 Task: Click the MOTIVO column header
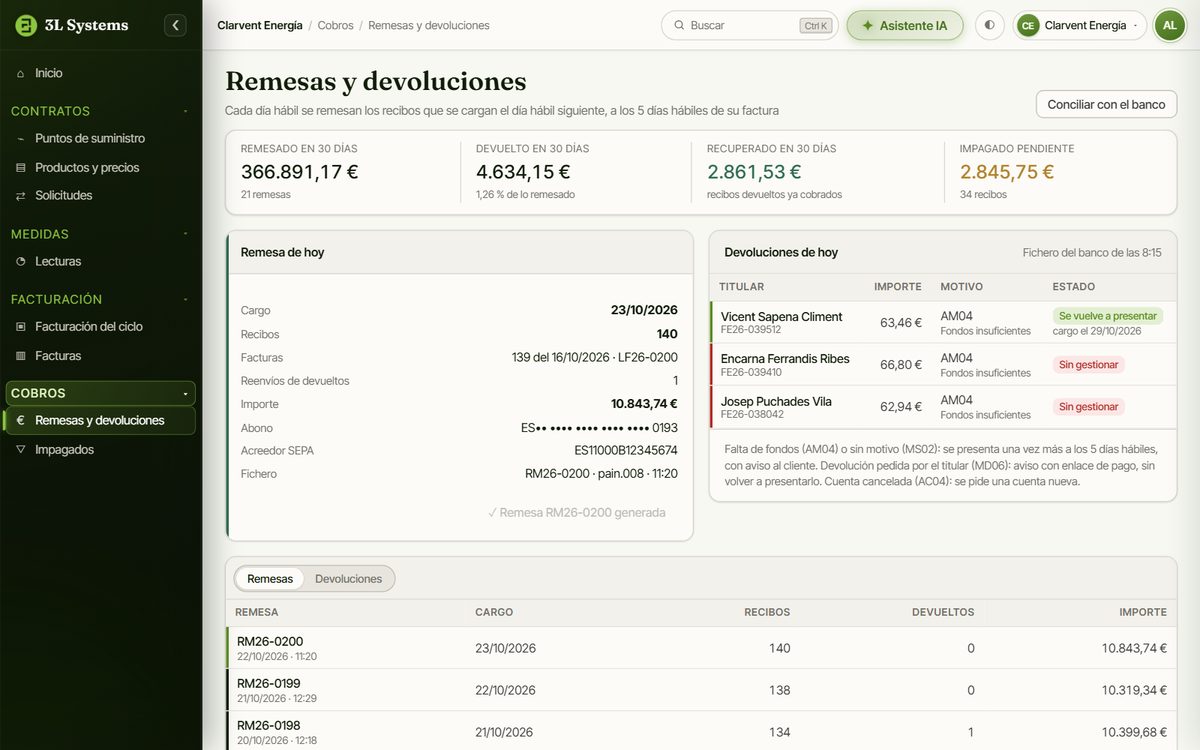pos(962,287)
